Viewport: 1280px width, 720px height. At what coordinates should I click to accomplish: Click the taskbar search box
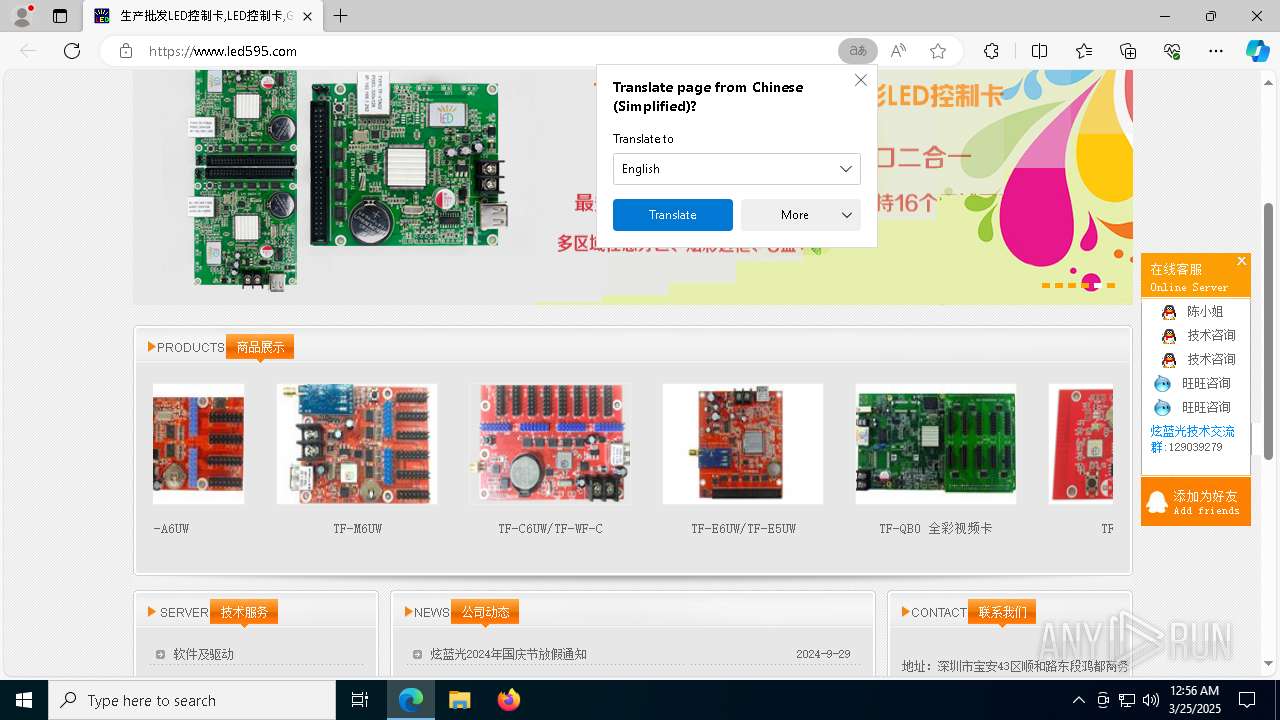(192, 700)
